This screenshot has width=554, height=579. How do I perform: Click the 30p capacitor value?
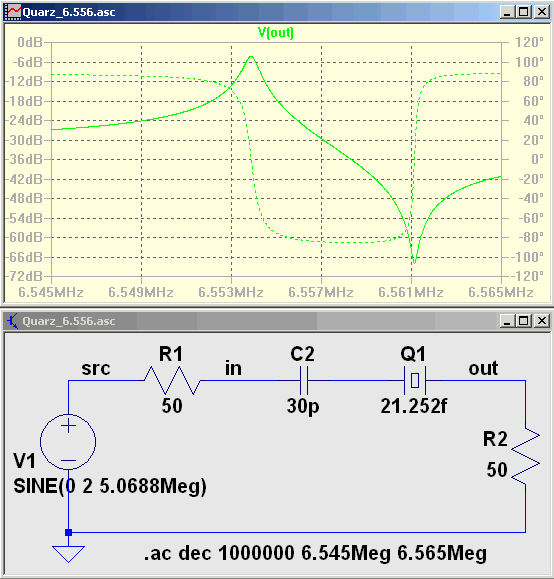pyautogui.click(x=303, y=406)
